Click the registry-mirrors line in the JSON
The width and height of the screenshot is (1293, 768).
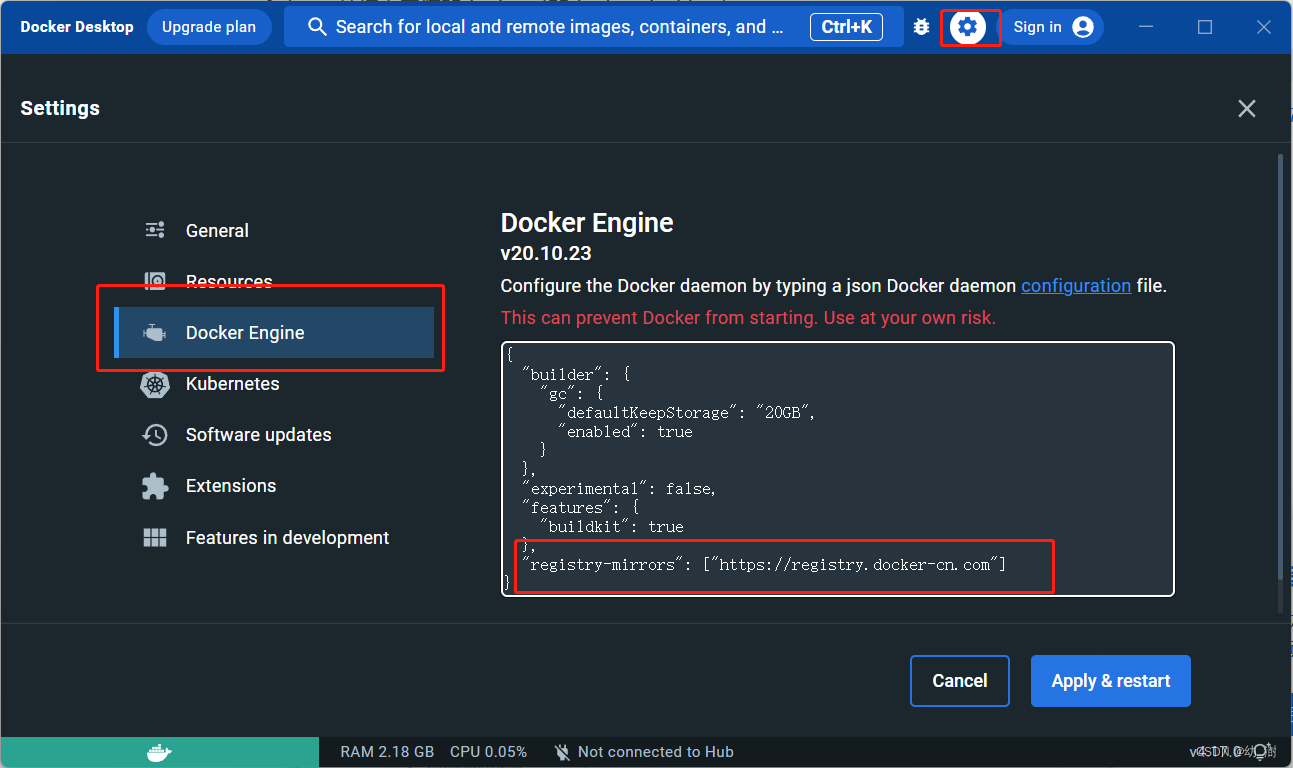[x=764, y=565]
